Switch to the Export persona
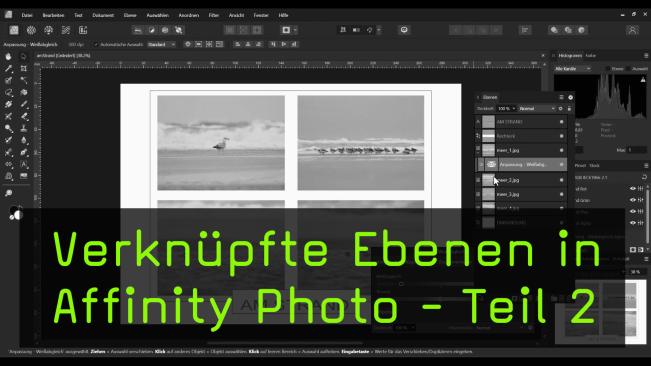 [83, 30]
